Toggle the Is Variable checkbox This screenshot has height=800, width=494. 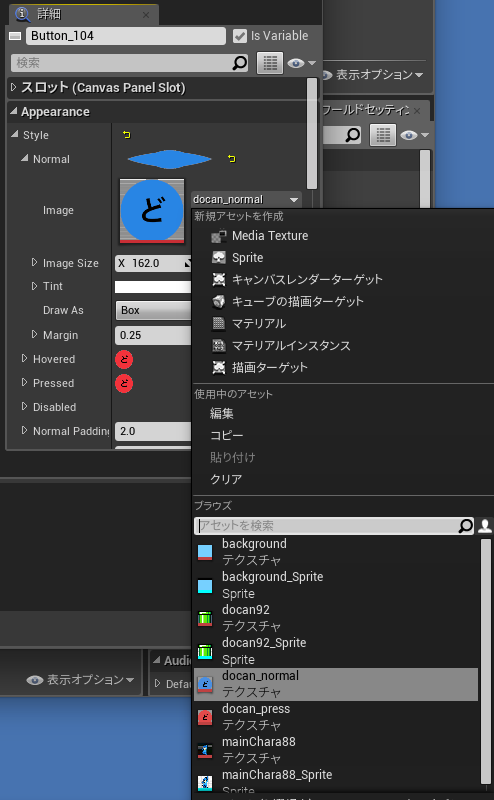(239, 36)
